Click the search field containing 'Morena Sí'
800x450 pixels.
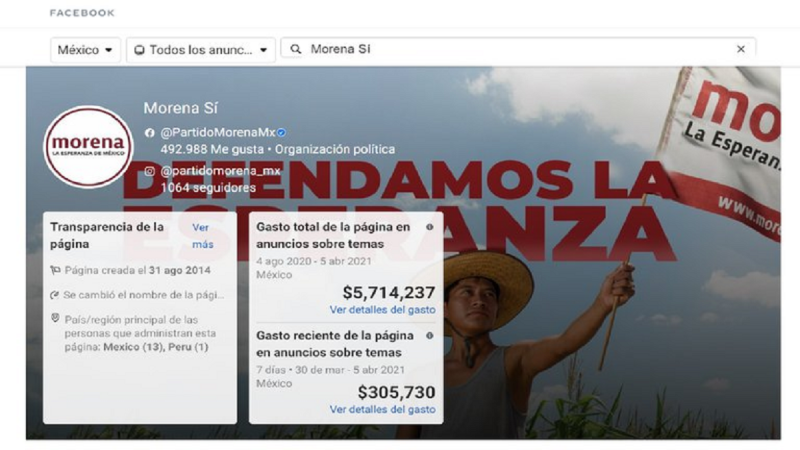click(518, 49)
